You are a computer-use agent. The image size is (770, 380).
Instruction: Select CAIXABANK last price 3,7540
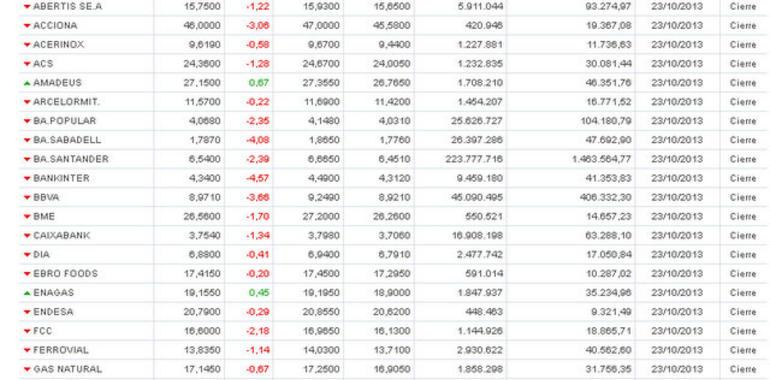[205, 235]
